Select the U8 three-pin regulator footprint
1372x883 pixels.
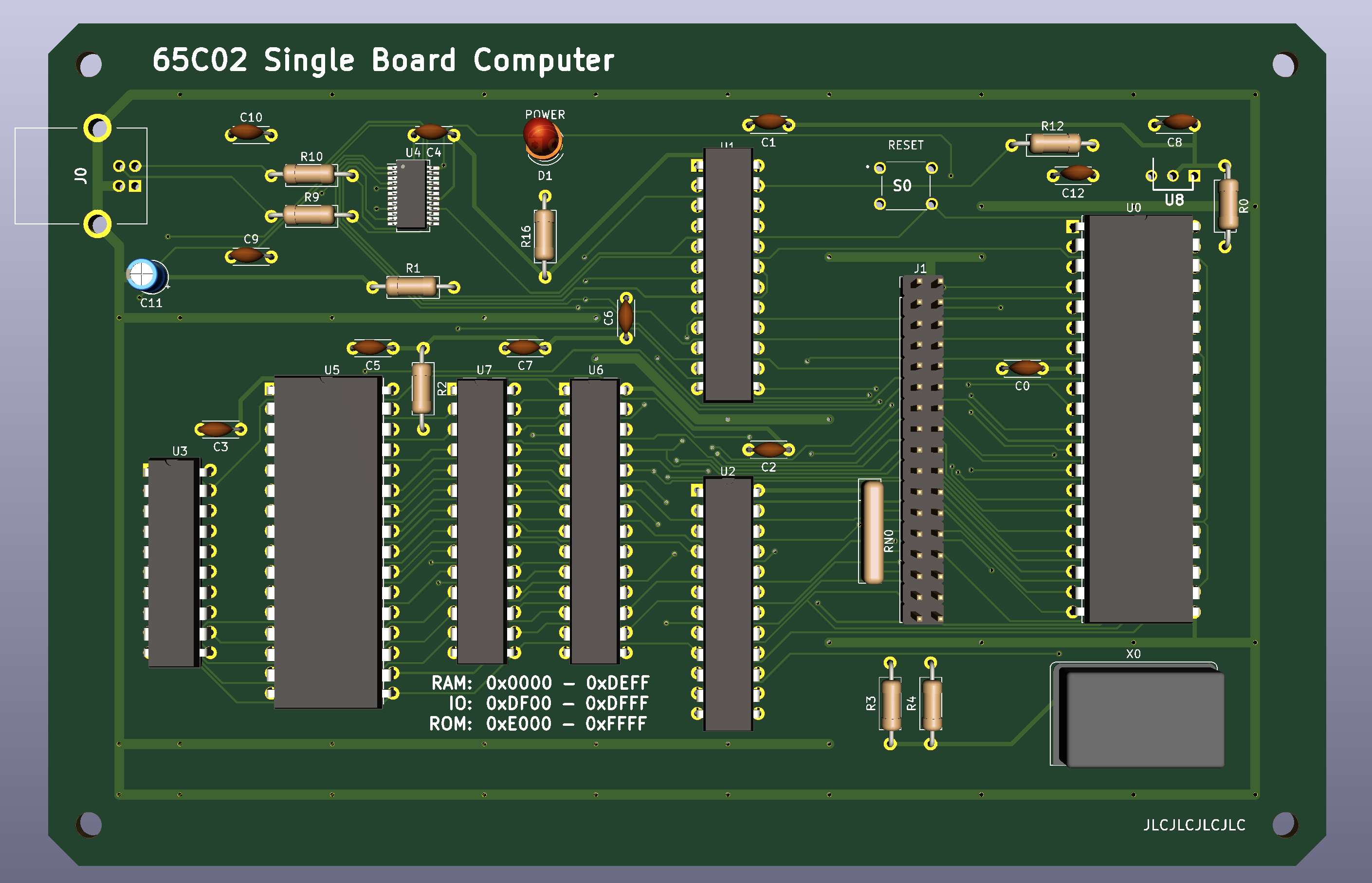(1172, 177)
